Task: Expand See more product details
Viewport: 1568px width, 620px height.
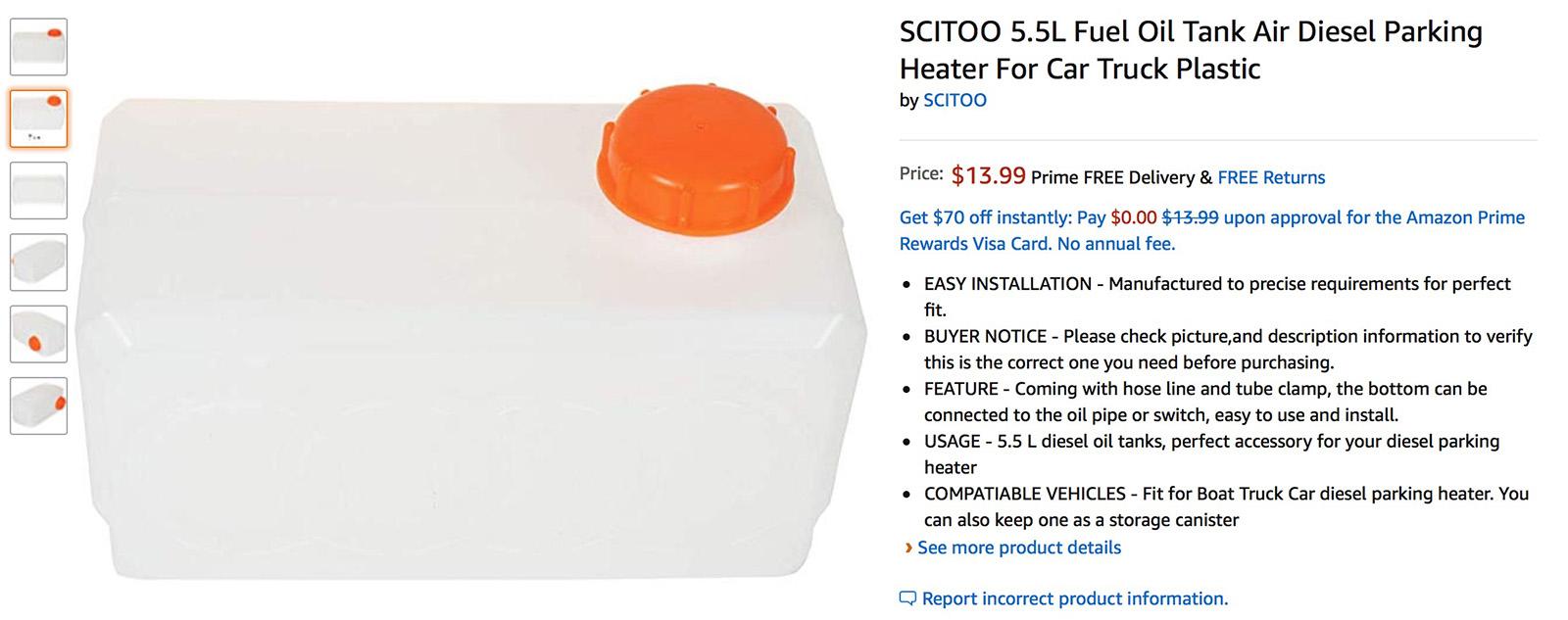Action: click(x=1019, y=548)
